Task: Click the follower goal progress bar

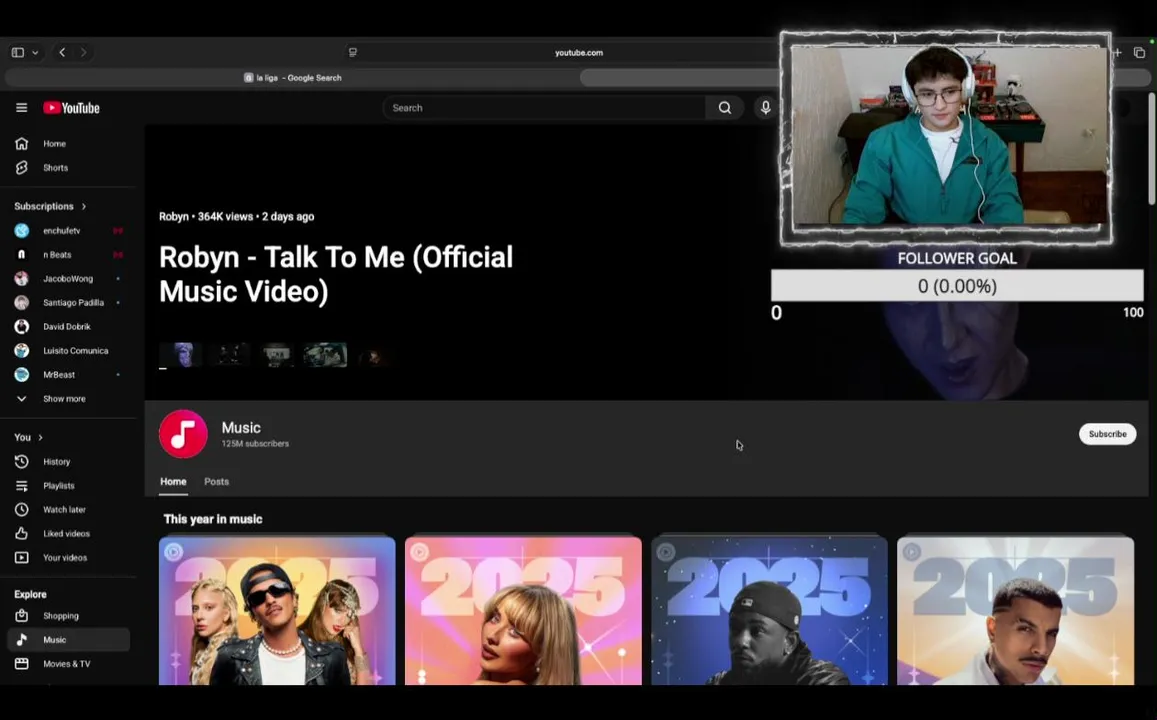Action: click(957, 285)
